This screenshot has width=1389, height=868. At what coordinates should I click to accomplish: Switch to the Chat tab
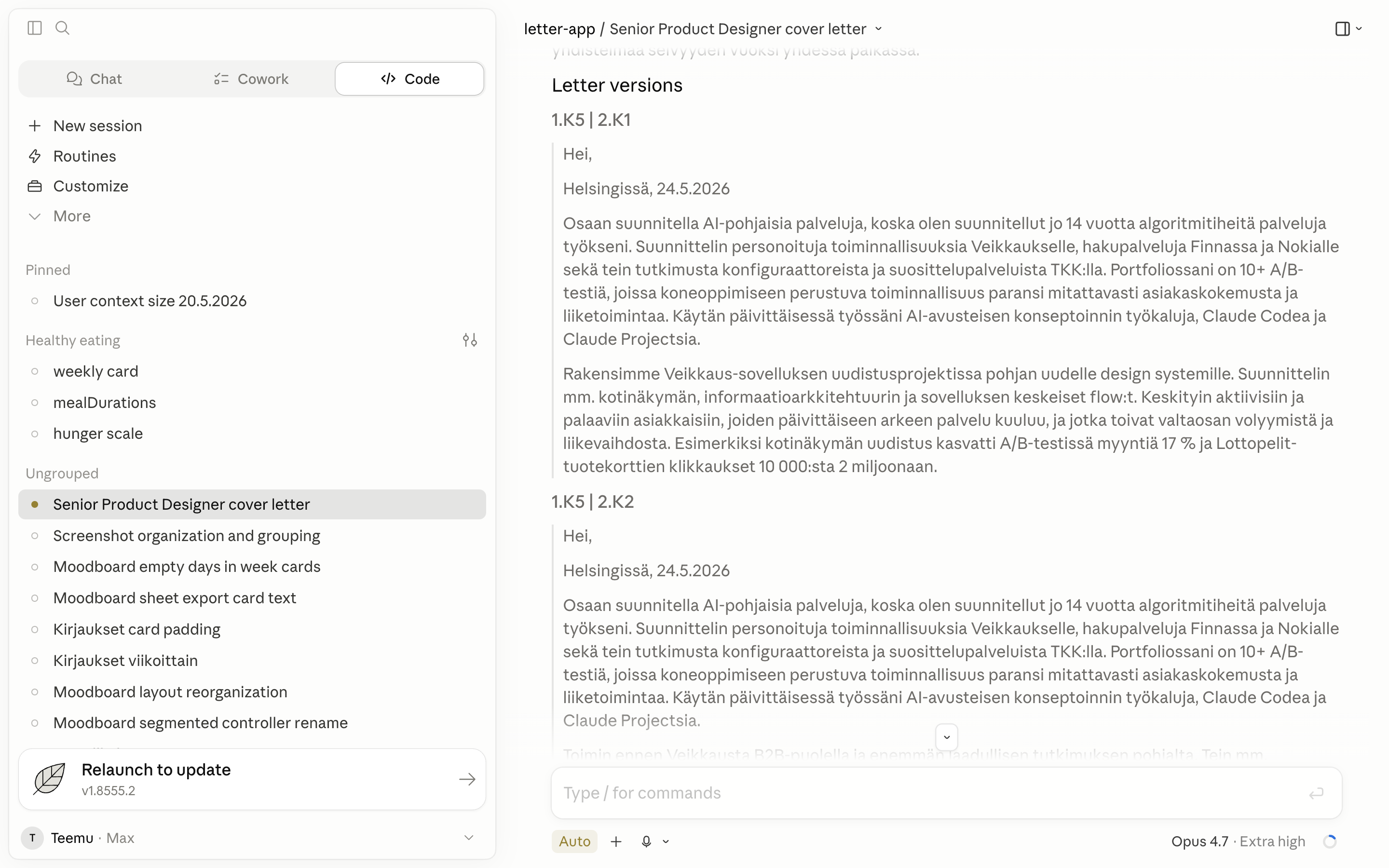coord(94,79)
